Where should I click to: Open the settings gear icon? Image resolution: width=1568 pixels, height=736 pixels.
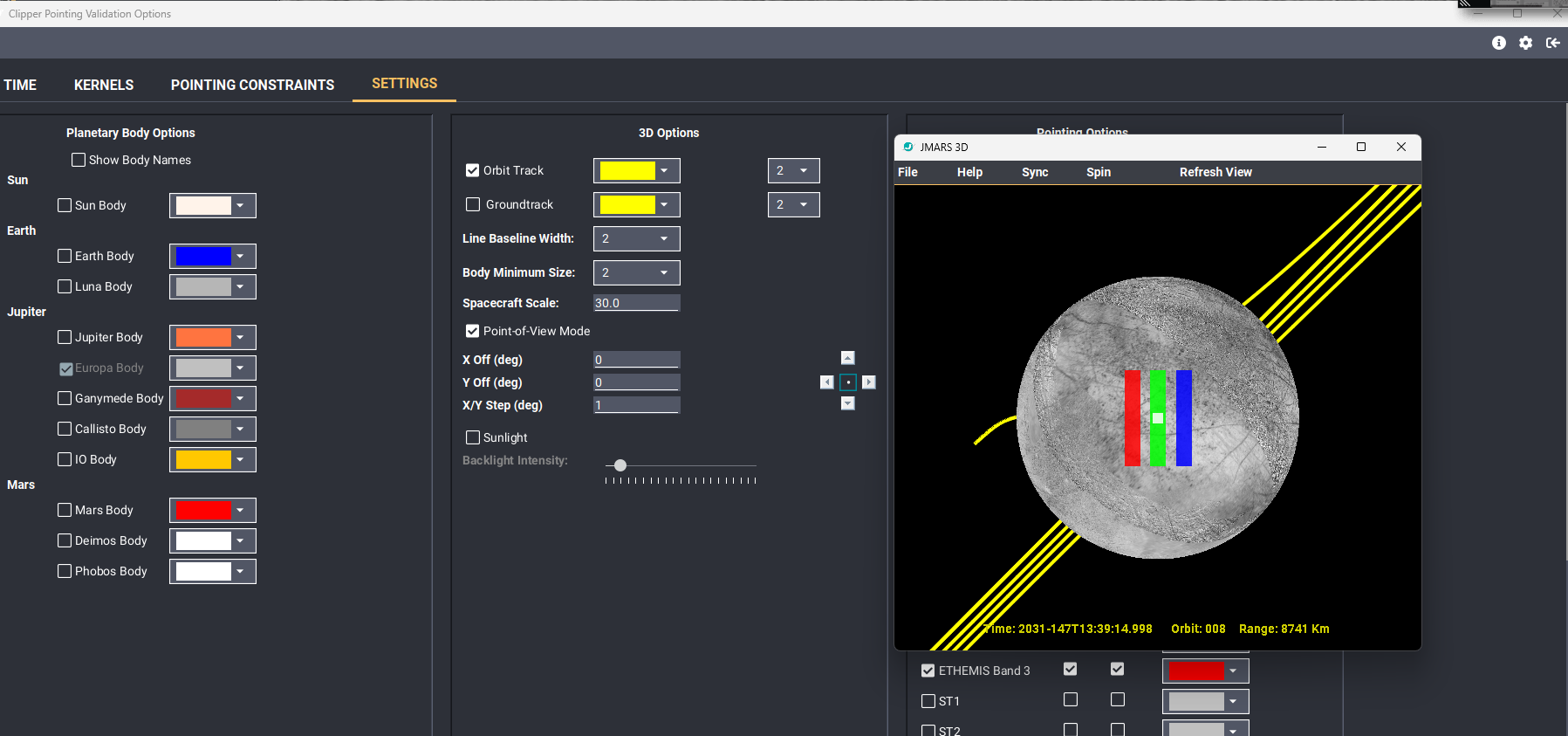coord(1525,43)
